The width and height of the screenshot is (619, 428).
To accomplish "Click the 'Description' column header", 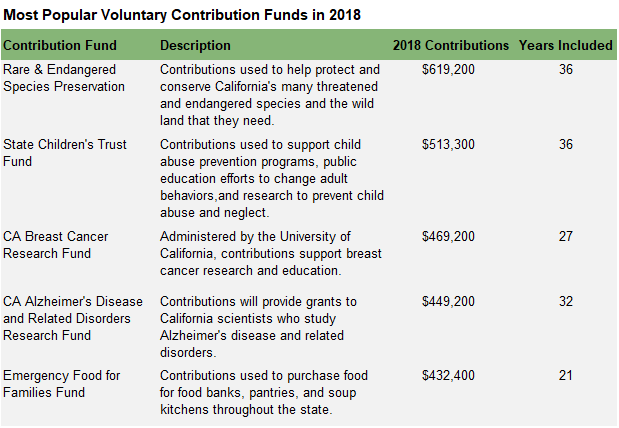I will point(195,46).
